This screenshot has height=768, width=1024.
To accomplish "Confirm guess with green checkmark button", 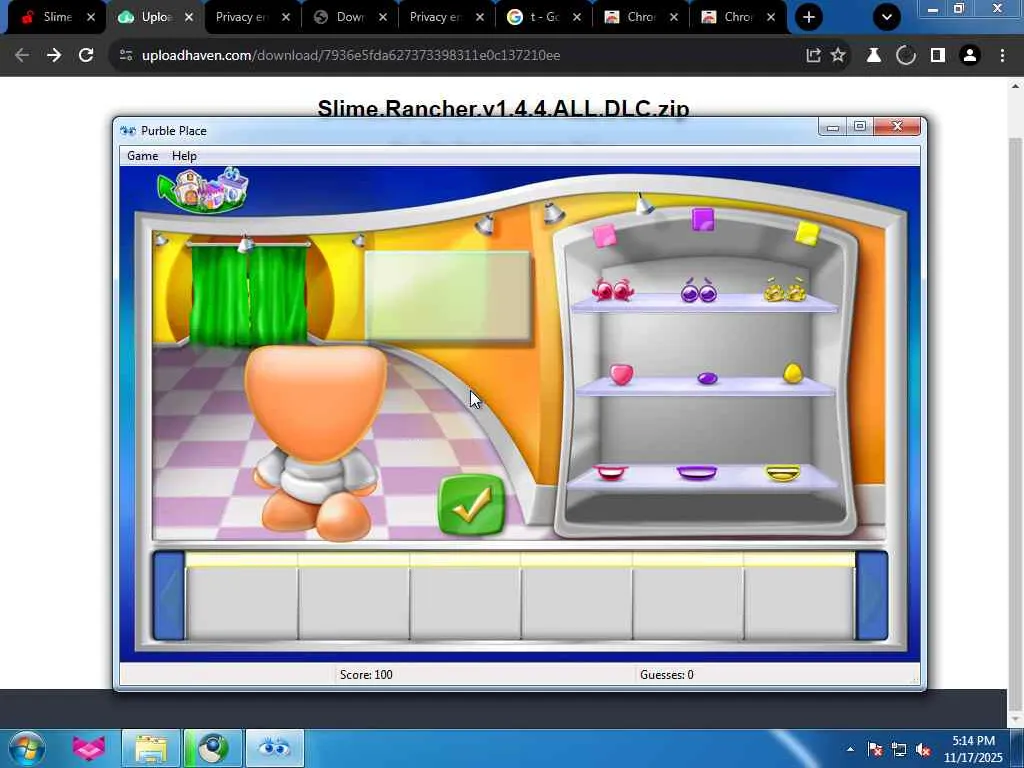I will [x=472, y=505].
